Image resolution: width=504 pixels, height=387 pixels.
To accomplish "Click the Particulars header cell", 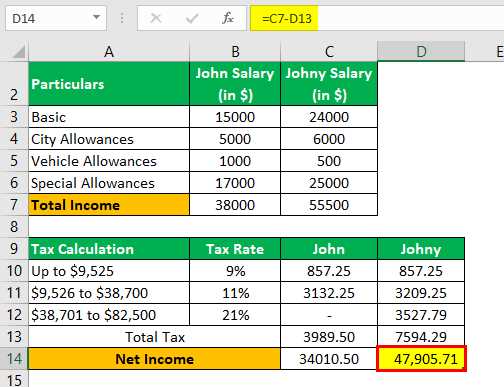I will click(x=109, y=84).
